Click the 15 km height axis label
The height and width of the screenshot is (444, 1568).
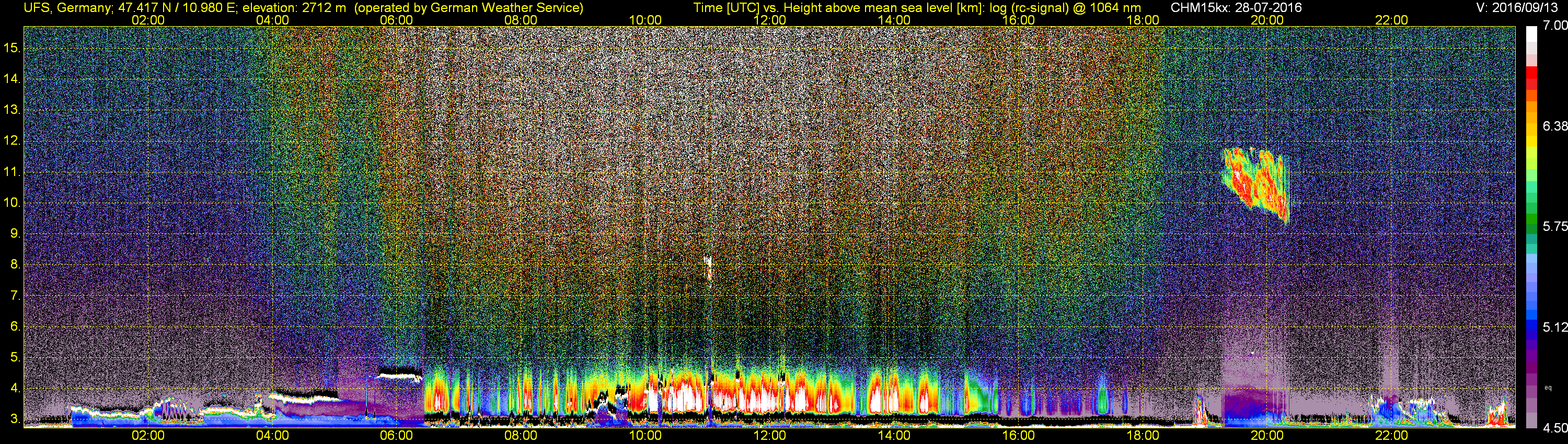pyautogui.click(x=11, y=48)
